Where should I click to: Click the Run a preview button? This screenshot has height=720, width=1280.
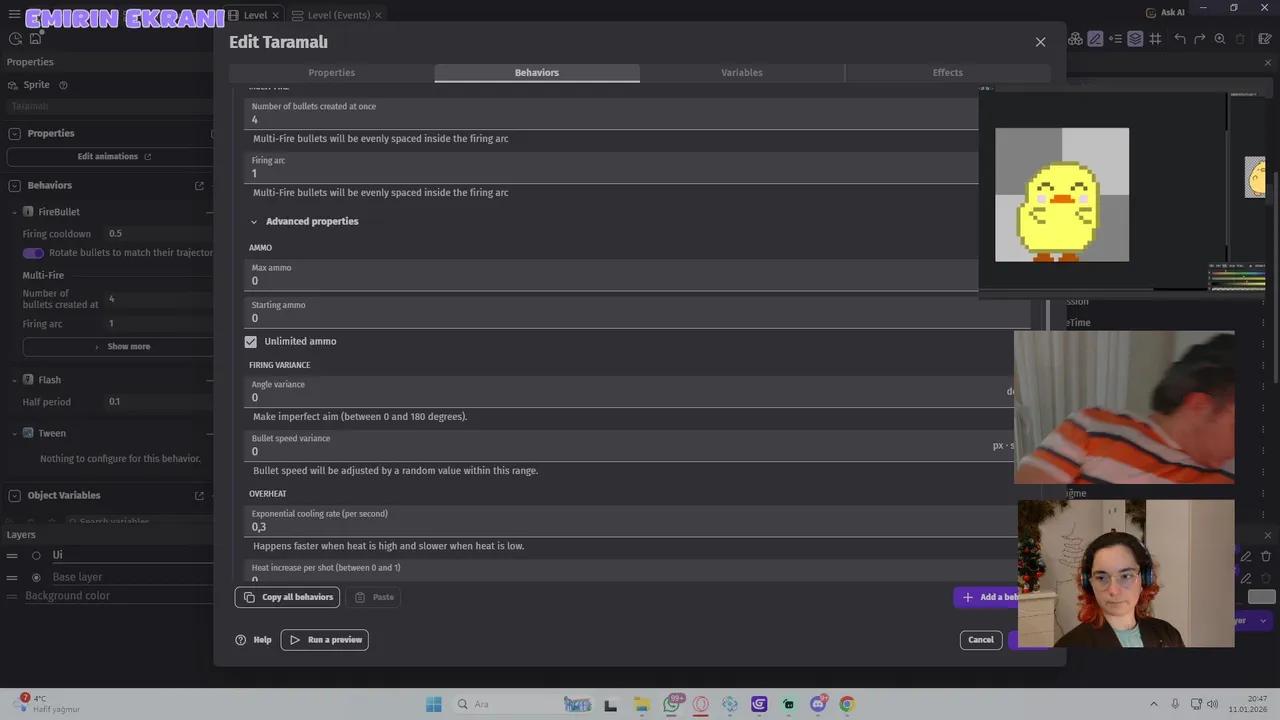coord(325,640)
